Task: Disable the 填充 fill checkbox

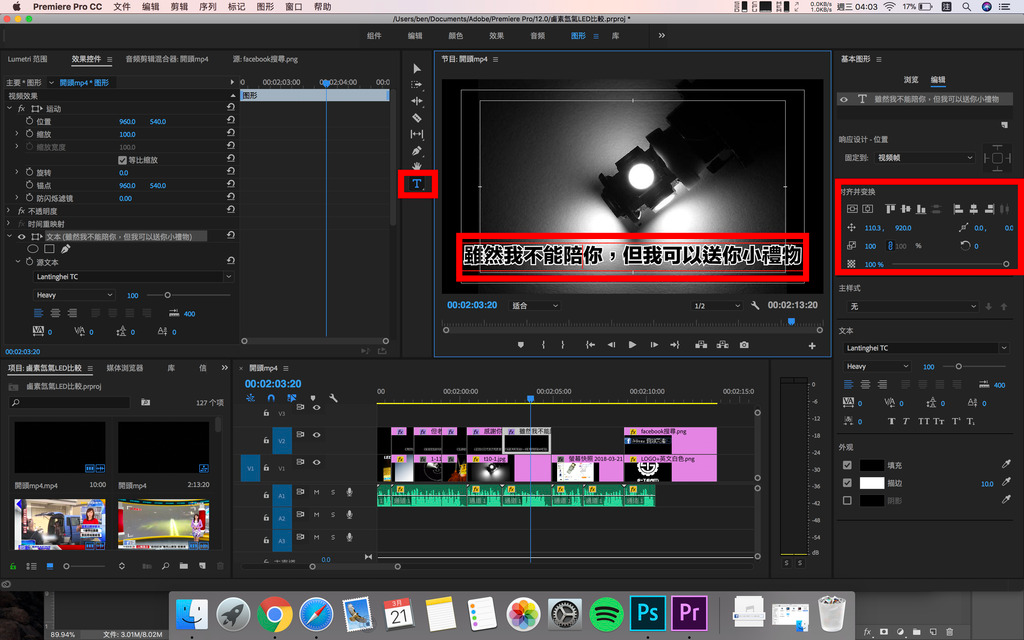Action: (x=847, y=465)
